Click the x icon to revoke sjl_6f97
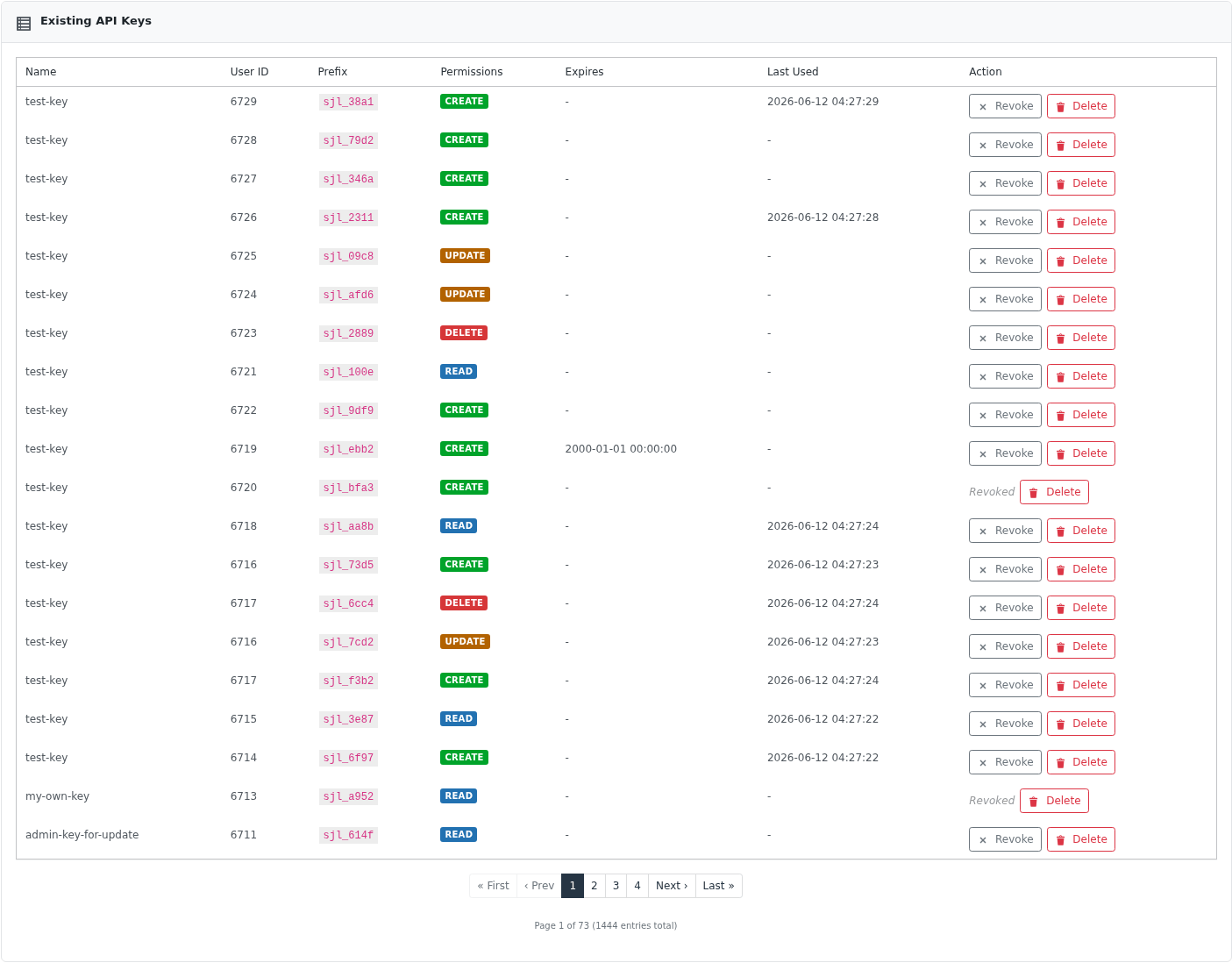 coord(983,763)
